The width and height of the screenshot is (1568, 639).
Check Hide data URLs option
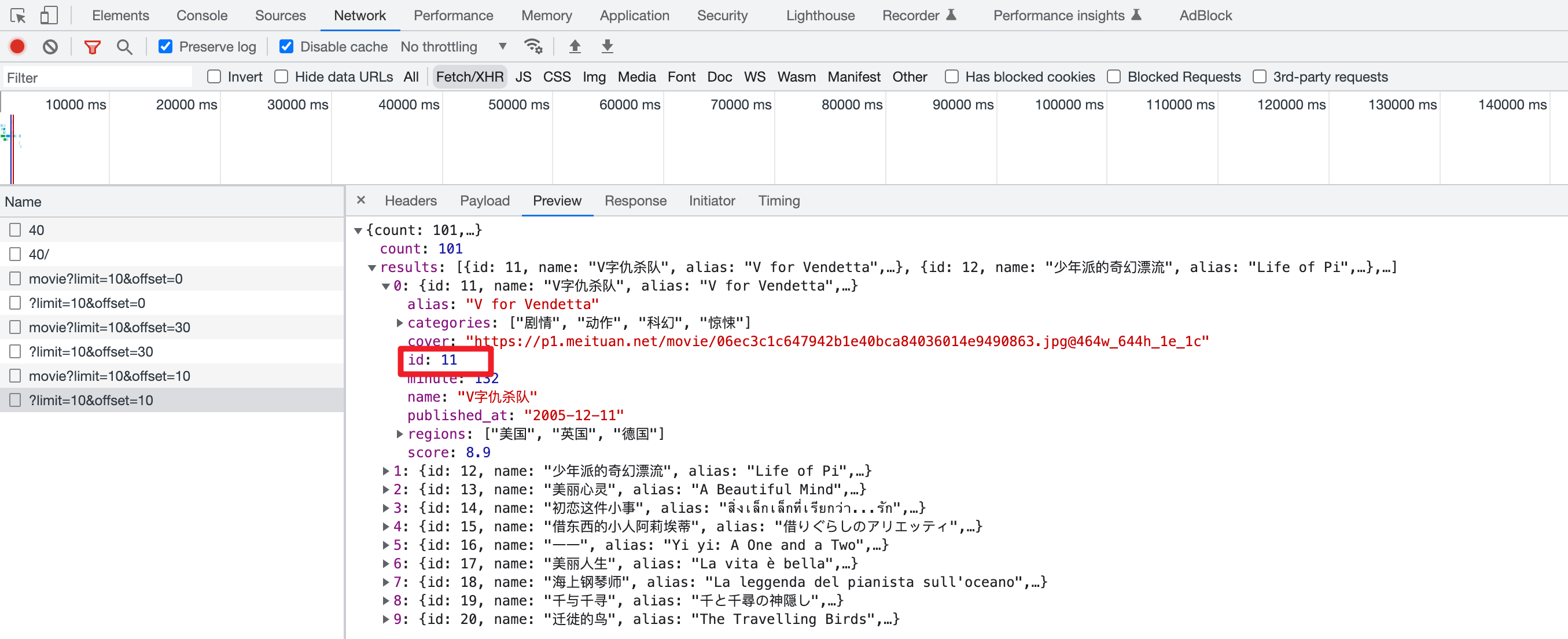pos(281,77)
